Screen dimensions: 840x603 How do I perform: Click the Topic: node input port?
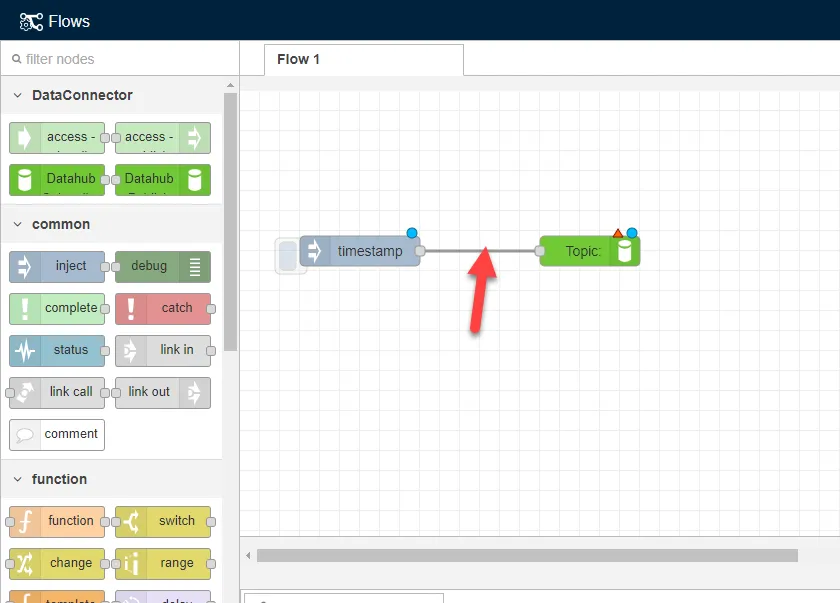click(539, 251)
